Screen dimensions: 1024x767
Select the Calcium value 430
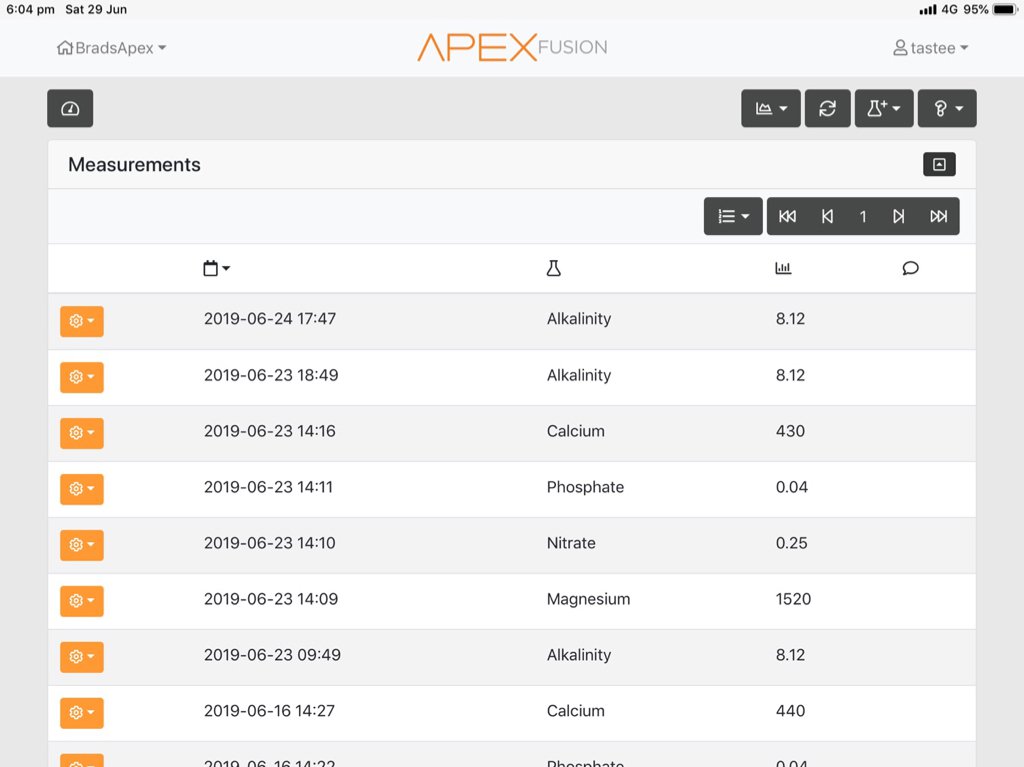coord(790,431)
